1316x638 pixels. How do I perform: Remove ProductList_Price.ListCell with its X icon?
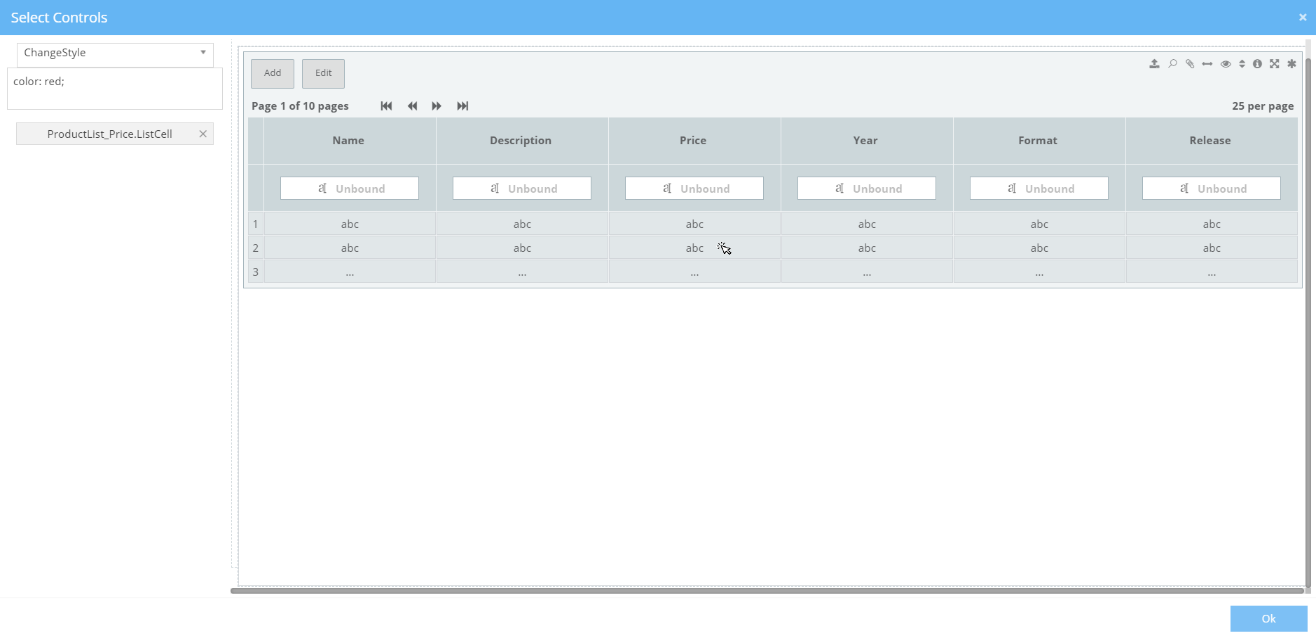tap(203, 134)
